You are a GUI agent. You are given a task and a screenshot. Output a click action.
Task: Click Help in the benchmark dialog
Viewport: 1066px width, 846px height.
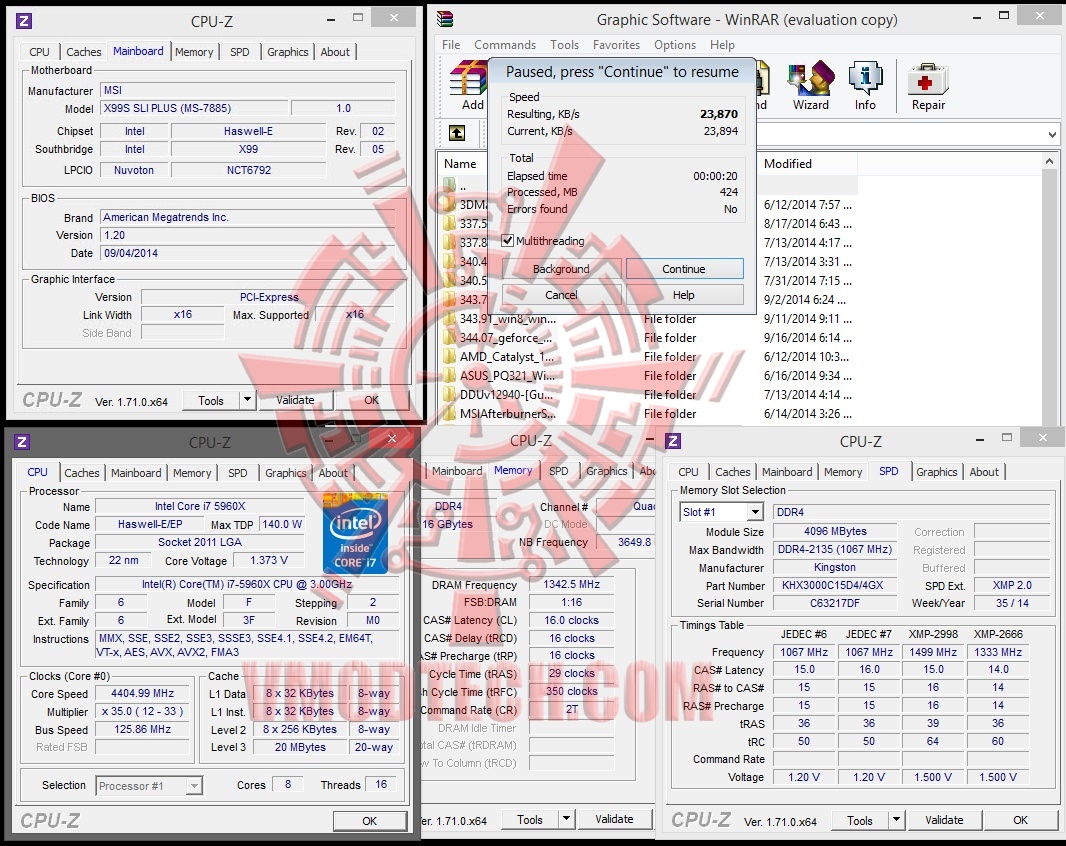point(684,294)
